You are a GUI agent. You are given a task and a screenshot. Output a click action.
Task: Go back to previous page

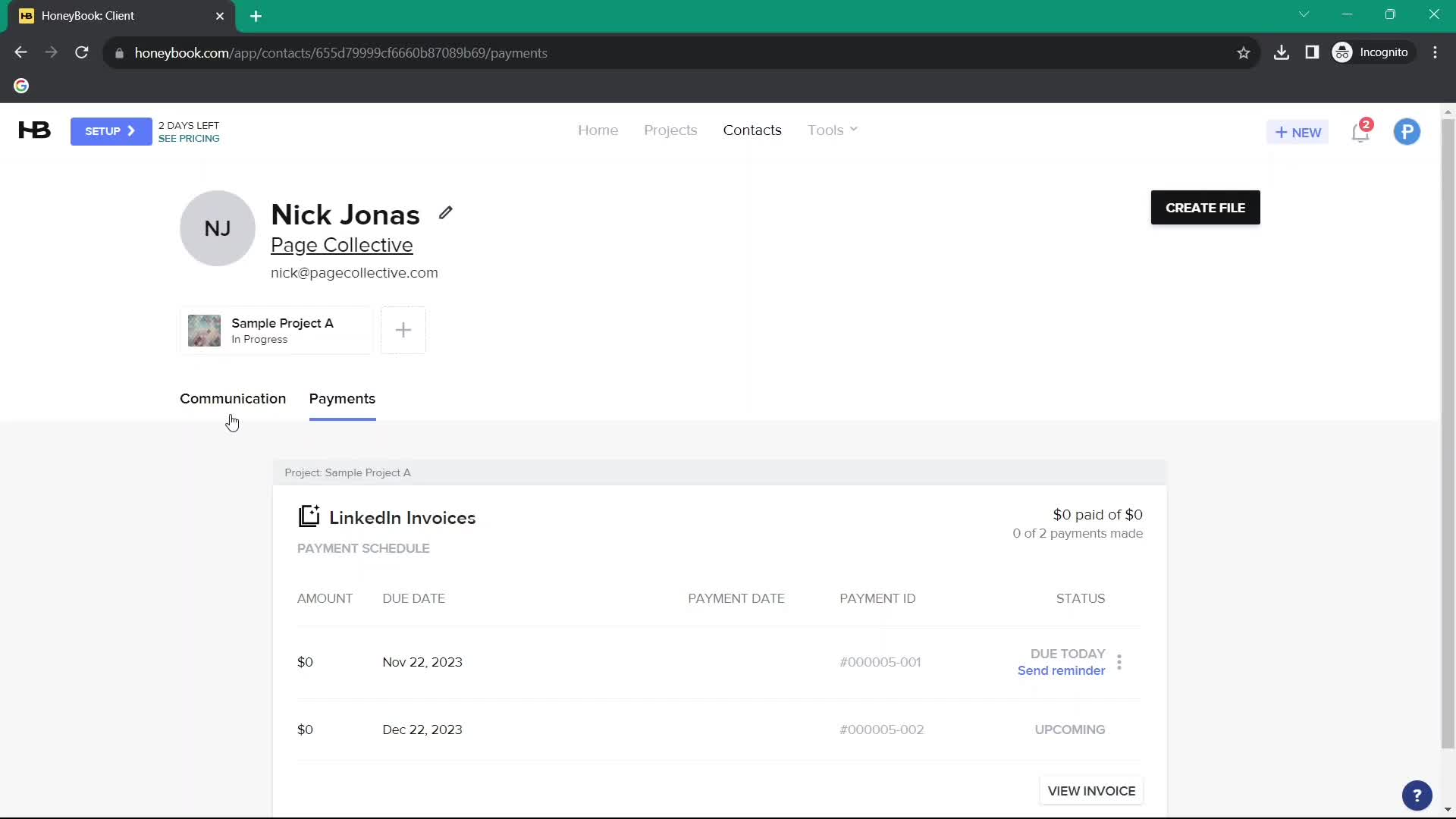pos(21,52)
